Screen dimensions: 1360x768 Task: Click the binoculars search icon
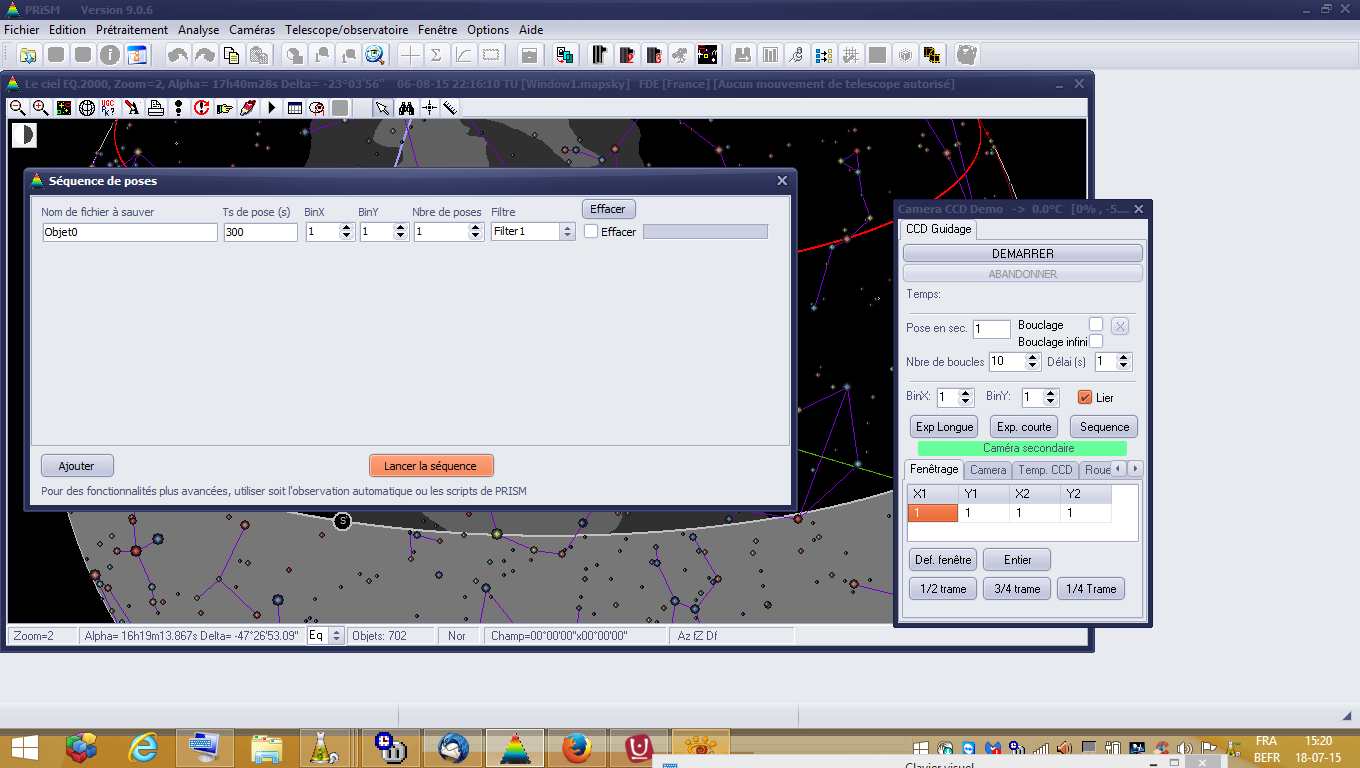[x=406, y=108]
